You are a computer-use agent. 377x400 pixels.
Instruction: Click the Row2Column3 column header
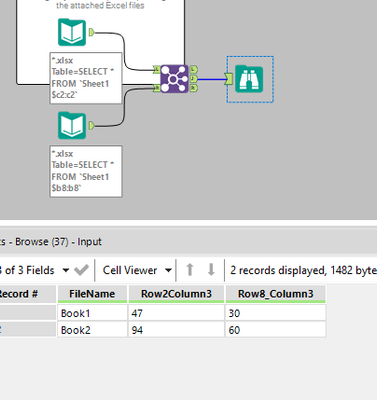[176, 294]
